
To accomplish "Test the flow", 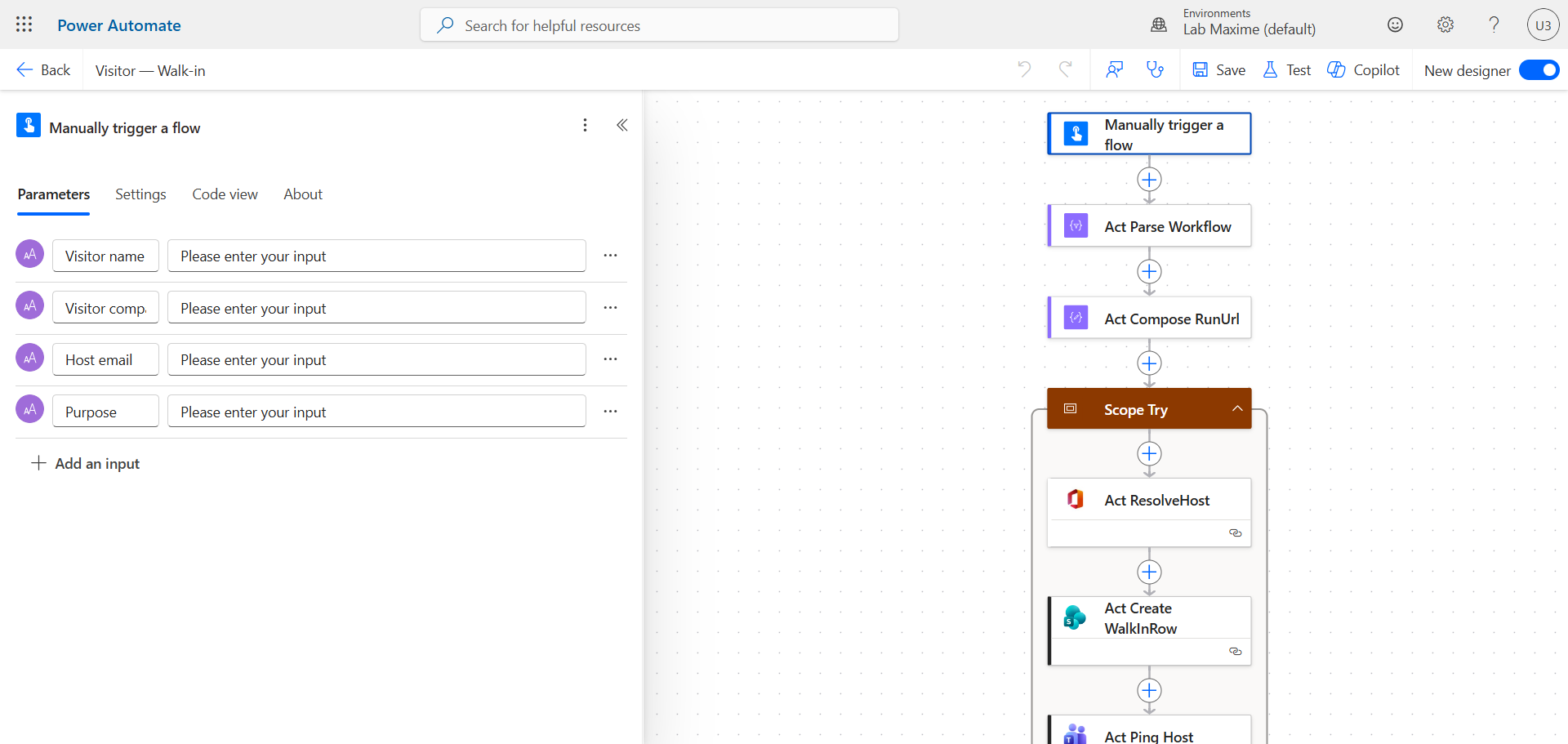I will 1286,70.
